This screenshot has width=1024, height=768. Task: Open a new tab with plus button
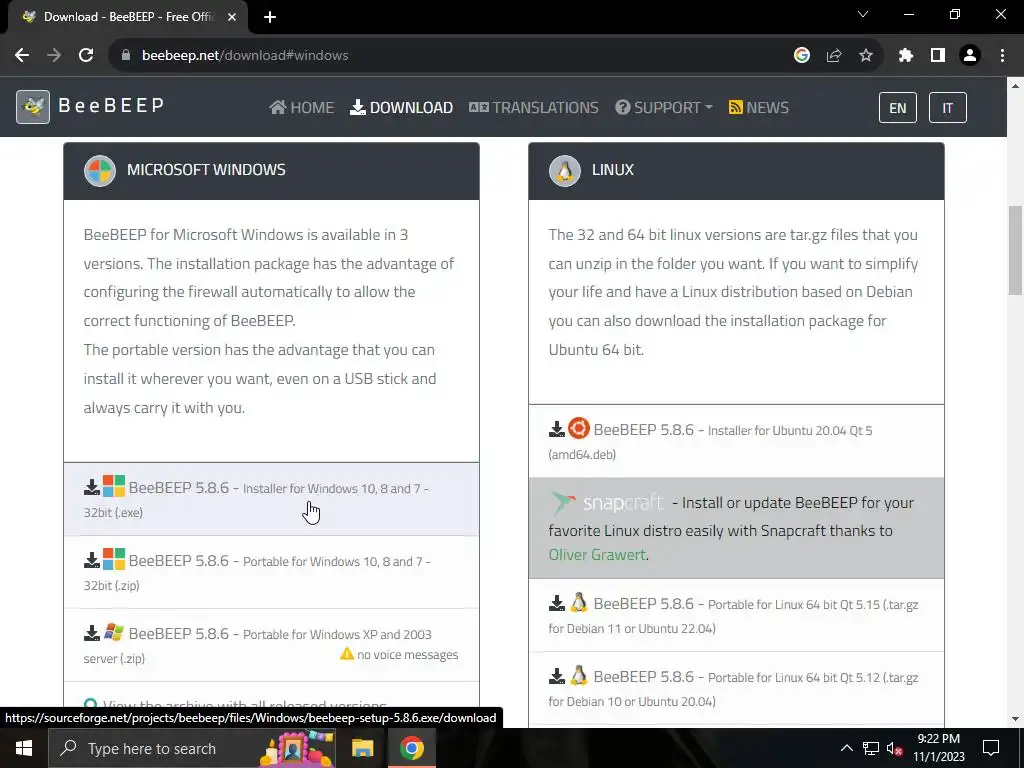pyautogui.click(x=270, y=17)
